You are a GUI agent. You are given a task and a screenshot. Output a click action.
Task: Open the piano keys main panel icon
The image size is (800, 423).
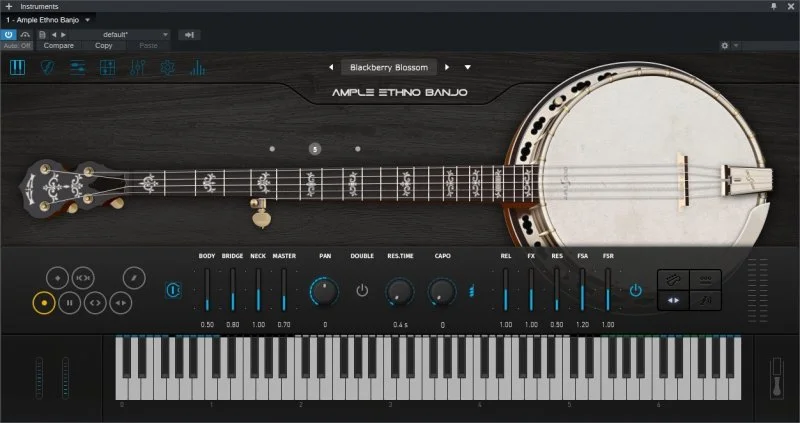tap(17, 67)
